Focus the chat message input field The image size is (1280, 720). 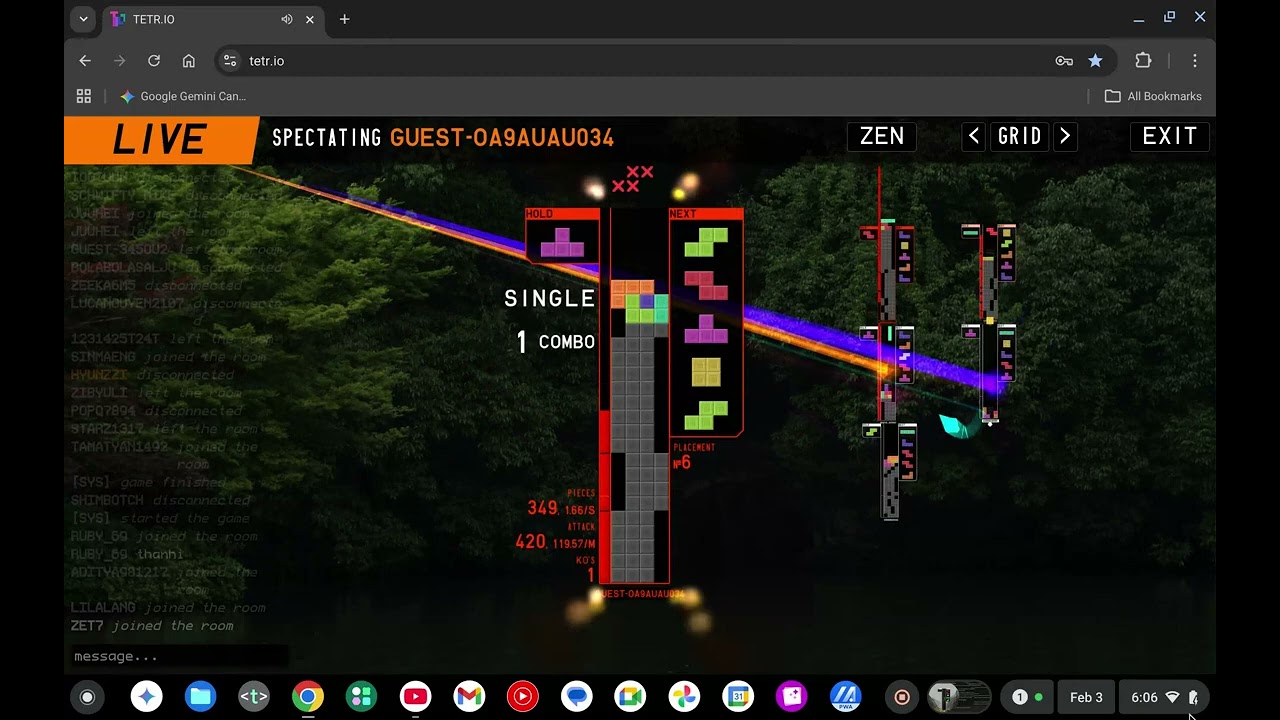180,656
